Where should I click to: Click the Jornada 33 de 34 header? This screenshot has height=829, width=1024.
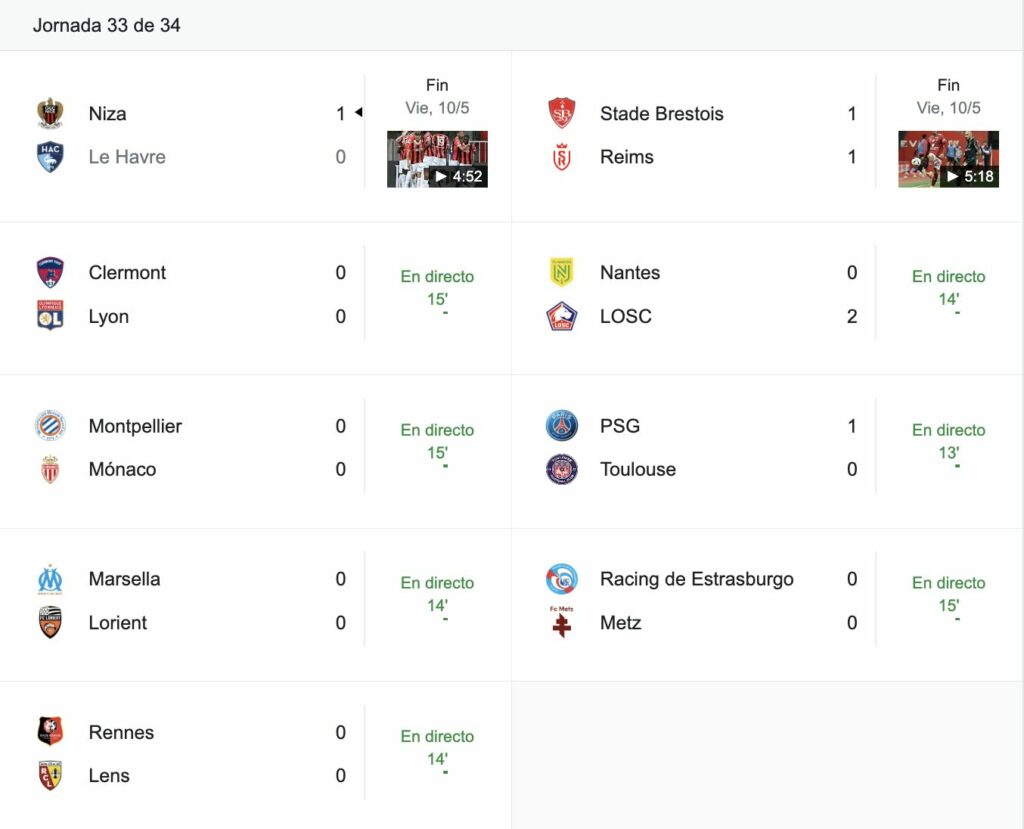(106, 25)
